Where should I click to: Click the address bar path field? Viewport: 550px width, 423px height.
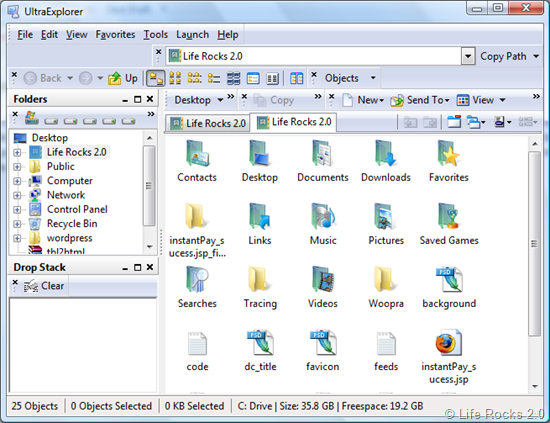tap(314, 56)
